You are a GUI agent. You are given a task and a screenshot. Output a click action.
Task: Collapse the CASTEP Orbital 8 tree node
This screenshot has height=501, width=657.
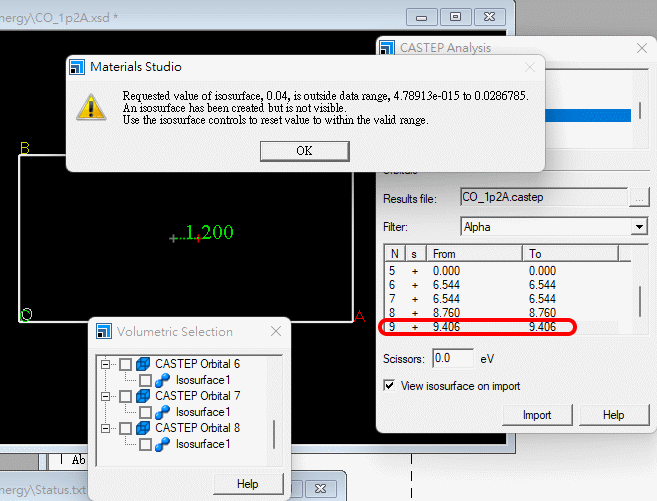pos(105,428)
